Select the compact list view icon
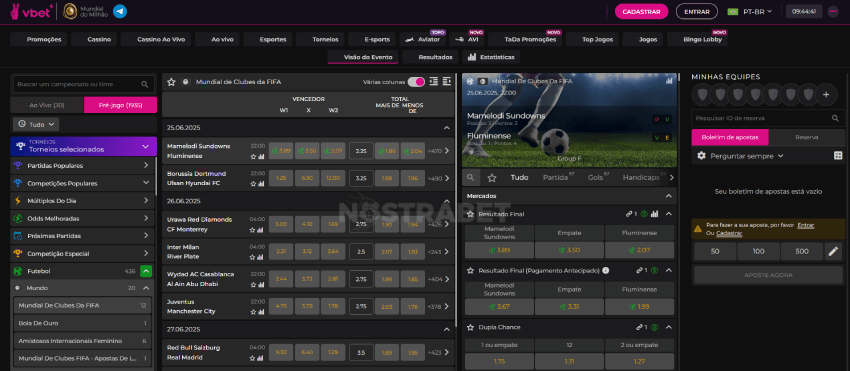The width and height of the screenshot is (850, 371). tap(433, 81)
